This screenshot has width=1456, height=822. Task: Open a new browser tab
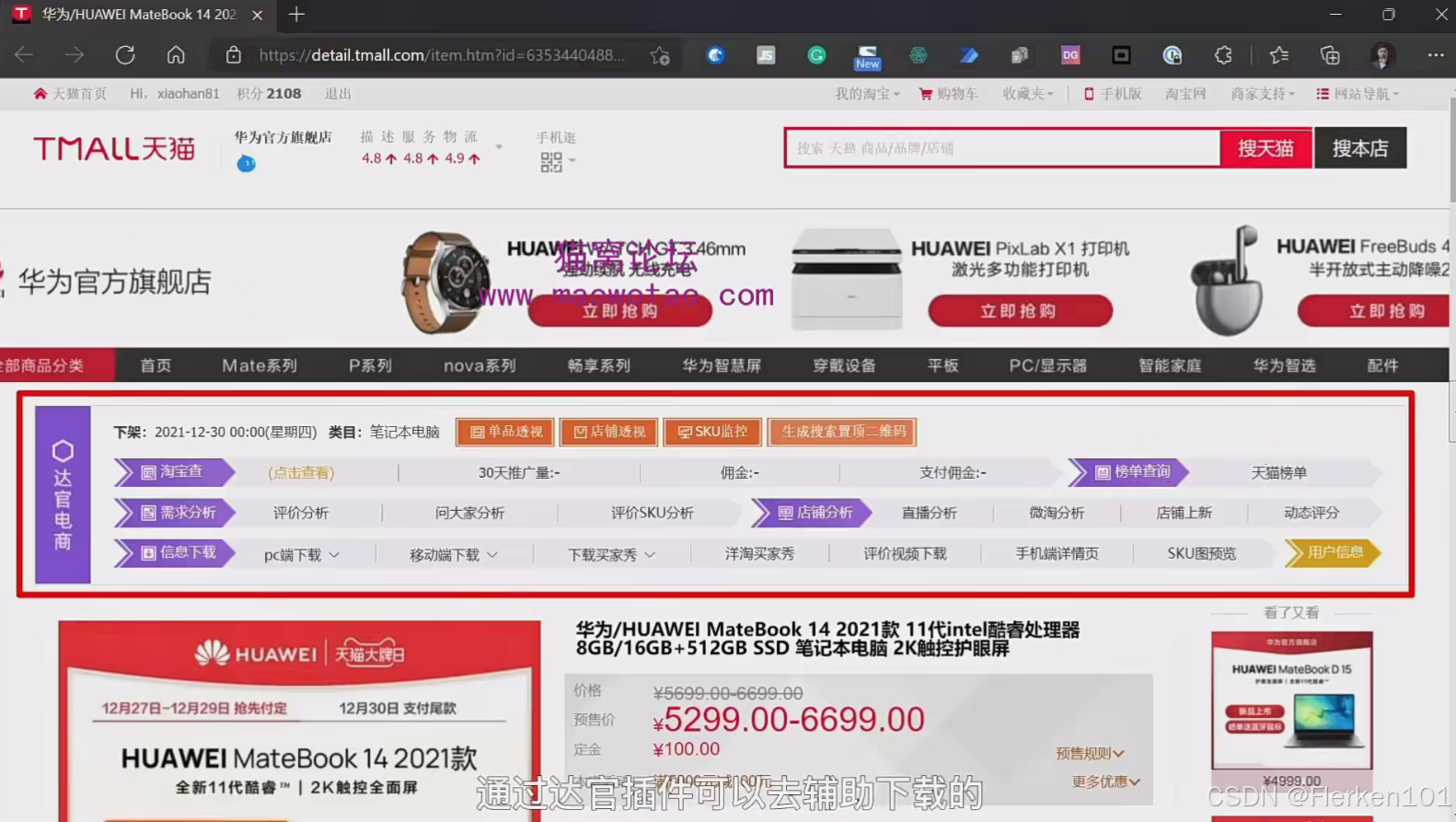[x=296, y=15]
